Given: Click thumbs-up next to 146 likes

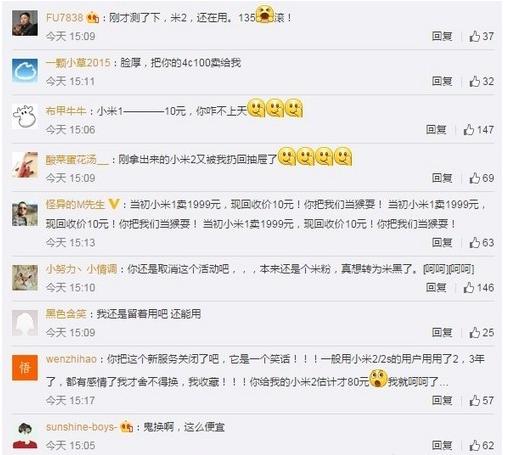Looking at the screenshot, I should pos(468,287).
